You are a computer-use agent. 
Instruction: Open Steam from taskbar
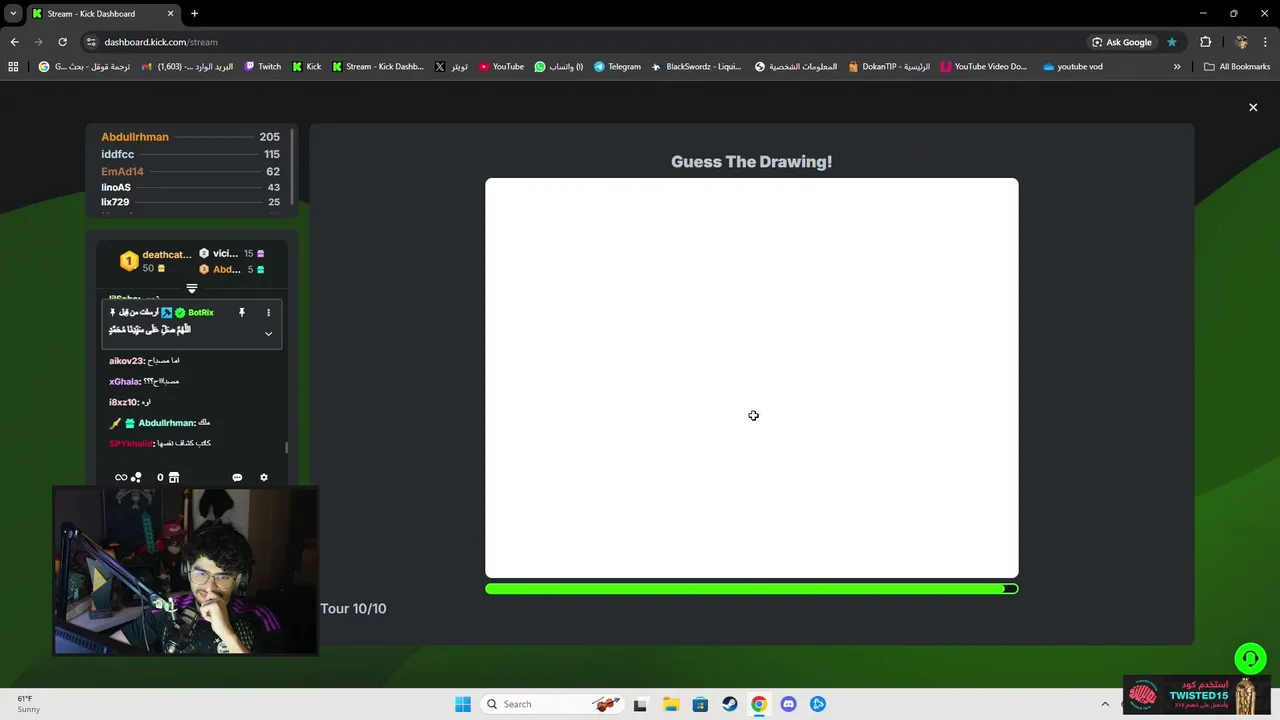(x=730, y=704)
